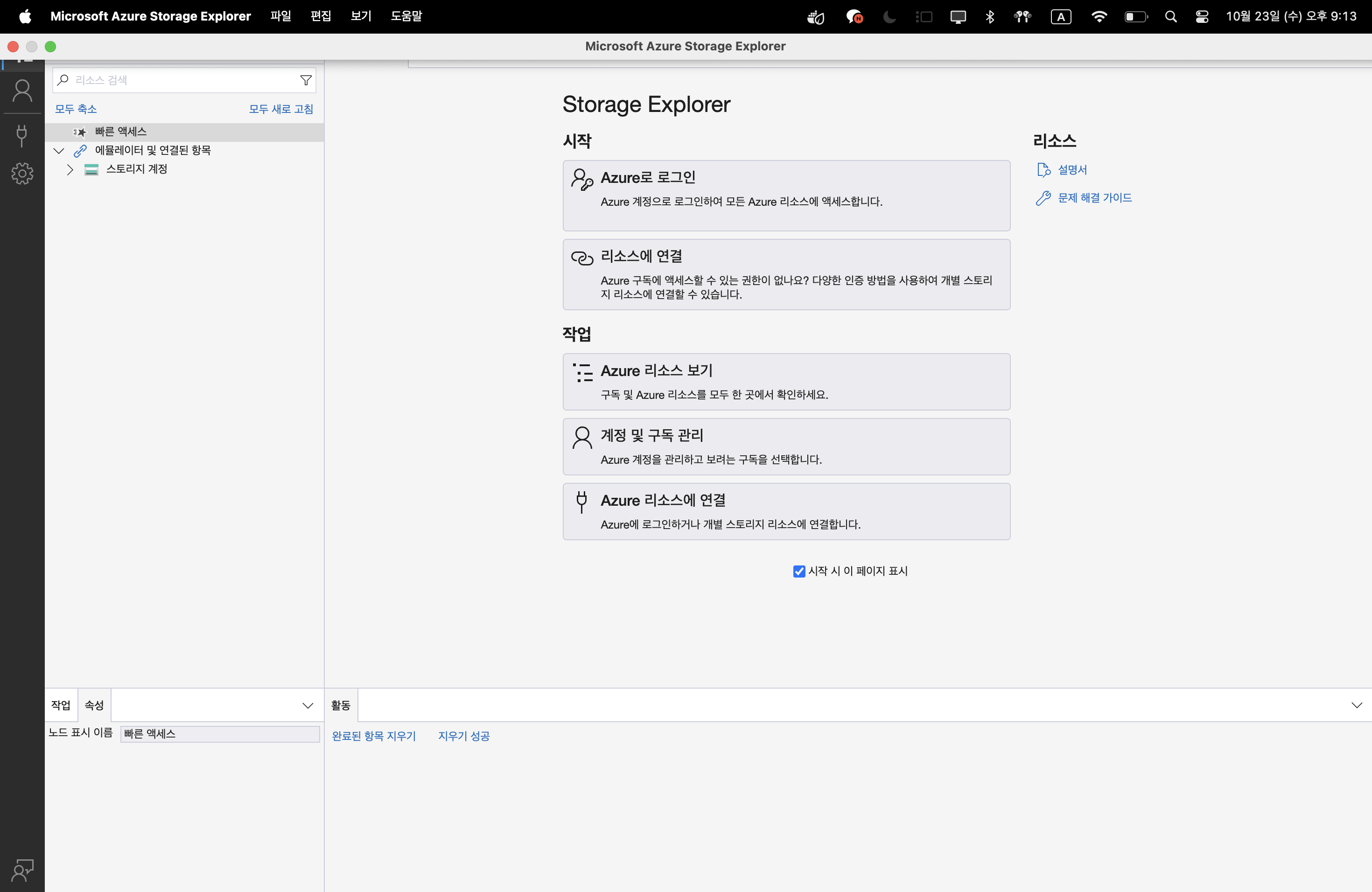Open the settings gear sidebar icon

tap(22, 173)
